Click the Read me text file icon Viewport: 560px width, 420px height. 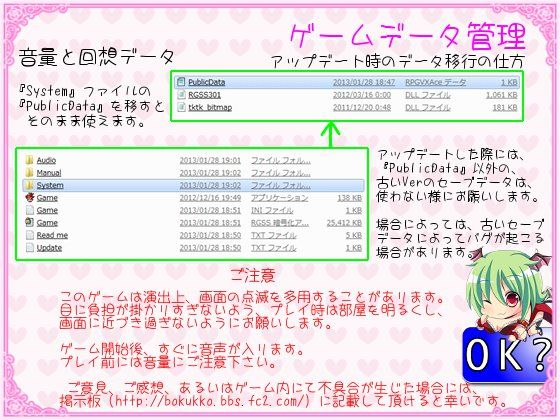(x=30, y=235)
